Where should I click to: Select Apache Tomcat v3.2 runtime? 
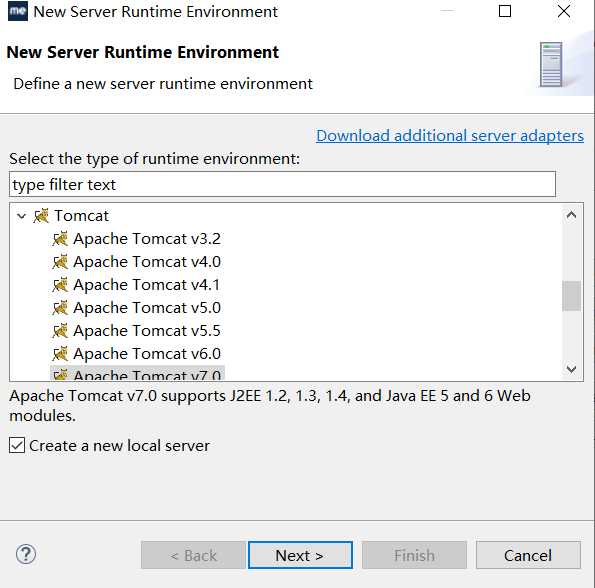pyautogui.click(x=147, y=239)
